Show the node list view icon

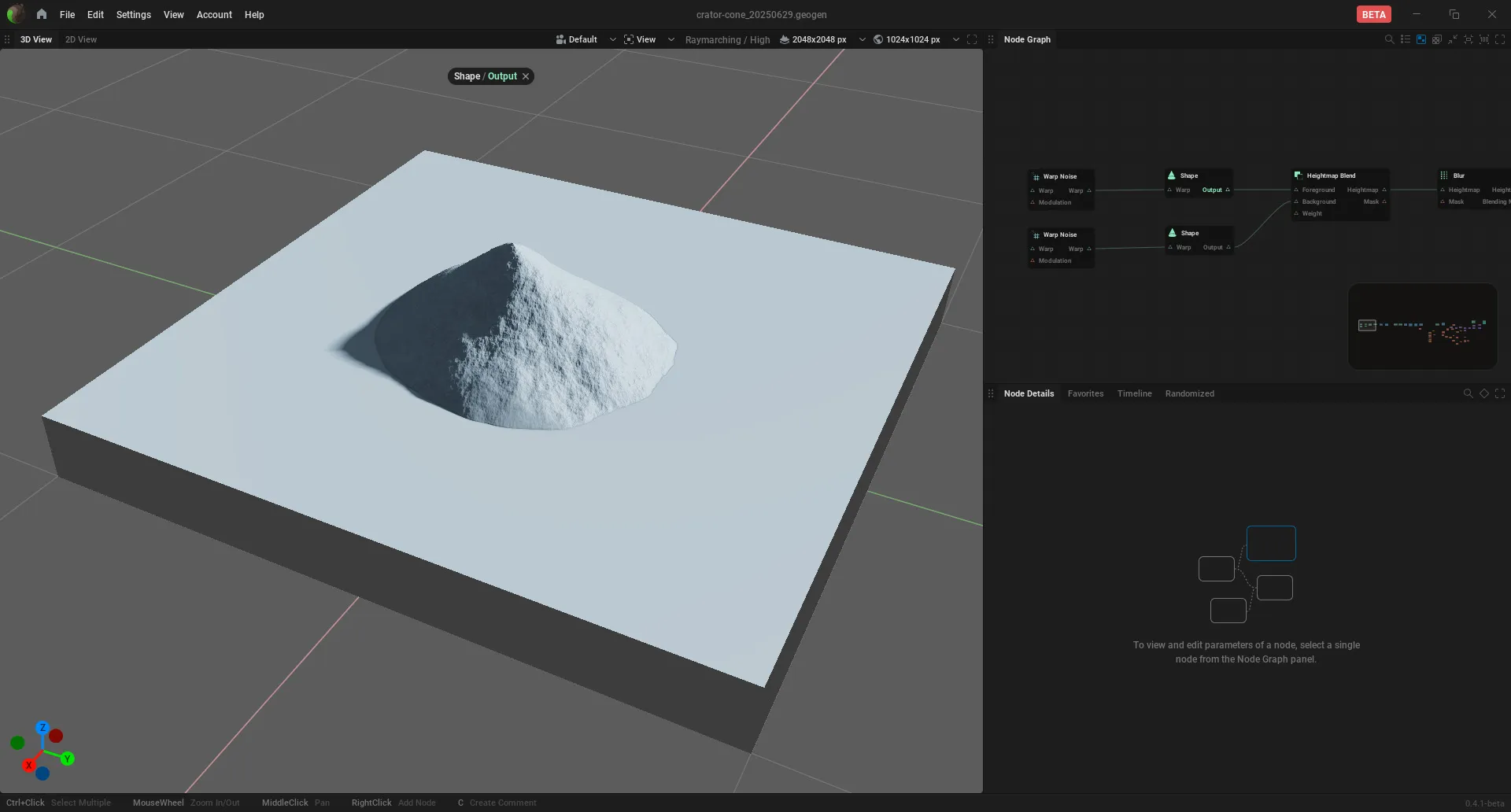pos(1405,39)
